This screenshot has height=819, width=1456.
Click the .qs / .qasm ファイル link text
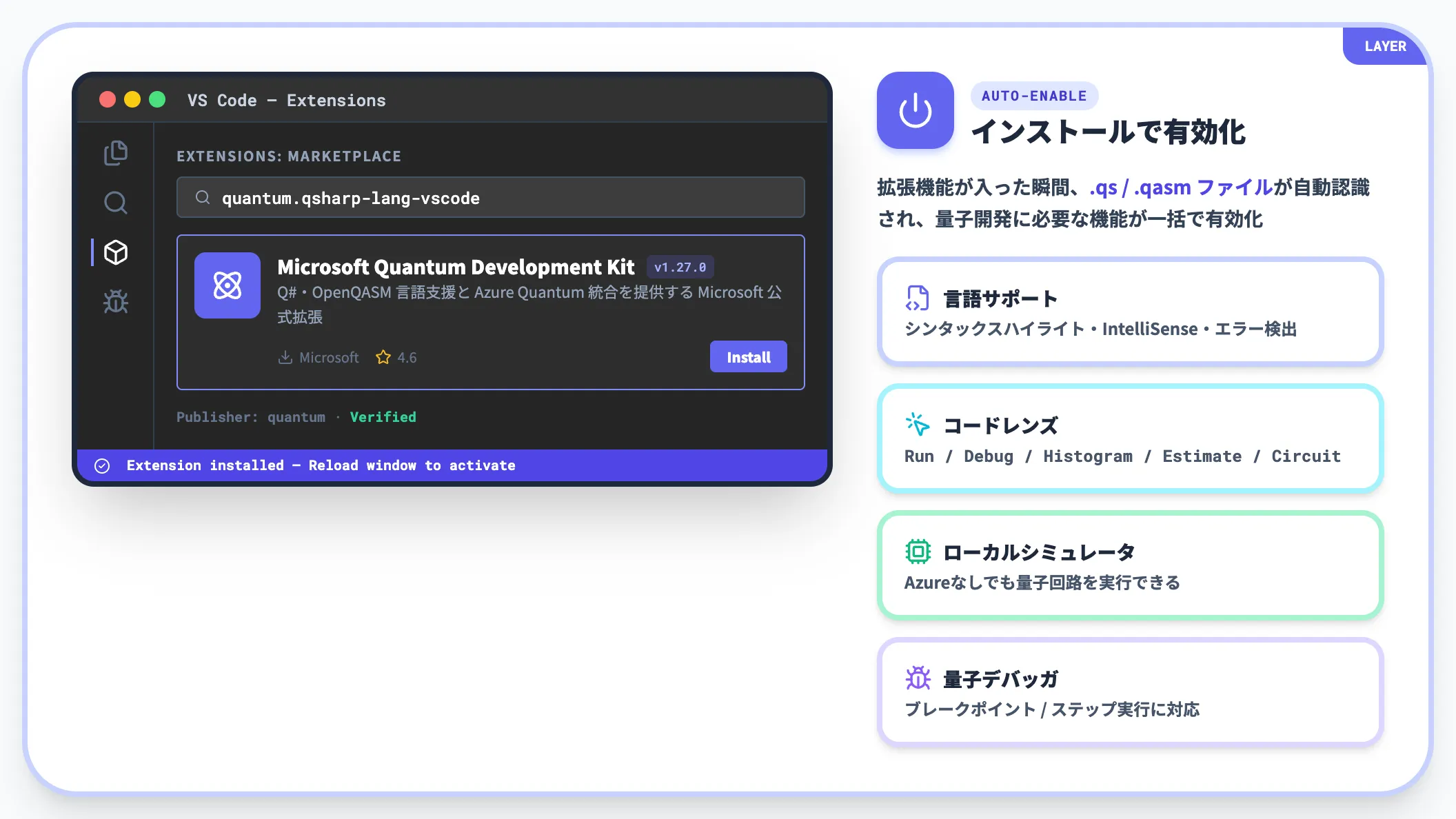tap(1181, 188)
